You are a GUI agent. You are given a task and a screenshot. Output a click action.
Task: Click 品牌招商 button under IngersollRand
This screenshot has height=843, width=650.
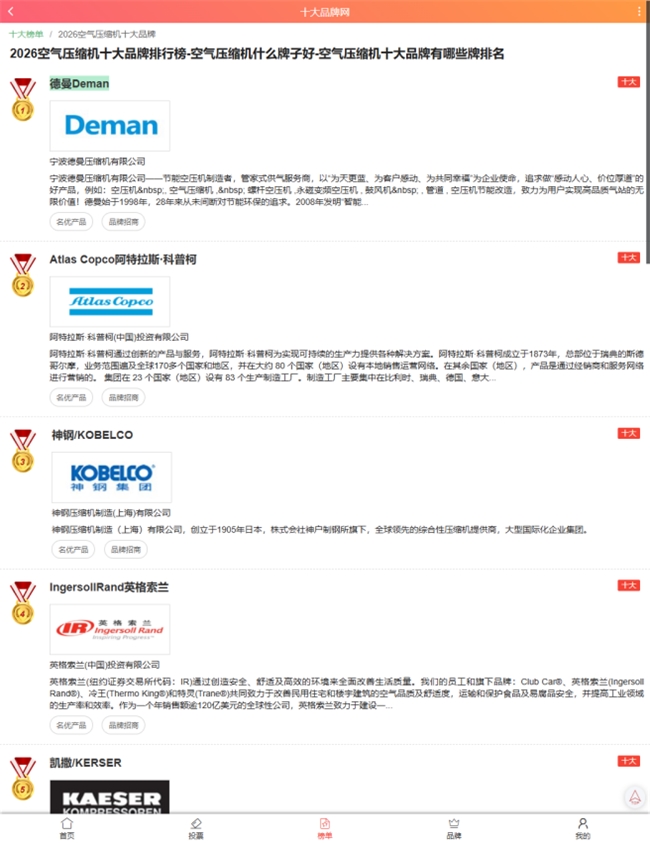(124, 725)
